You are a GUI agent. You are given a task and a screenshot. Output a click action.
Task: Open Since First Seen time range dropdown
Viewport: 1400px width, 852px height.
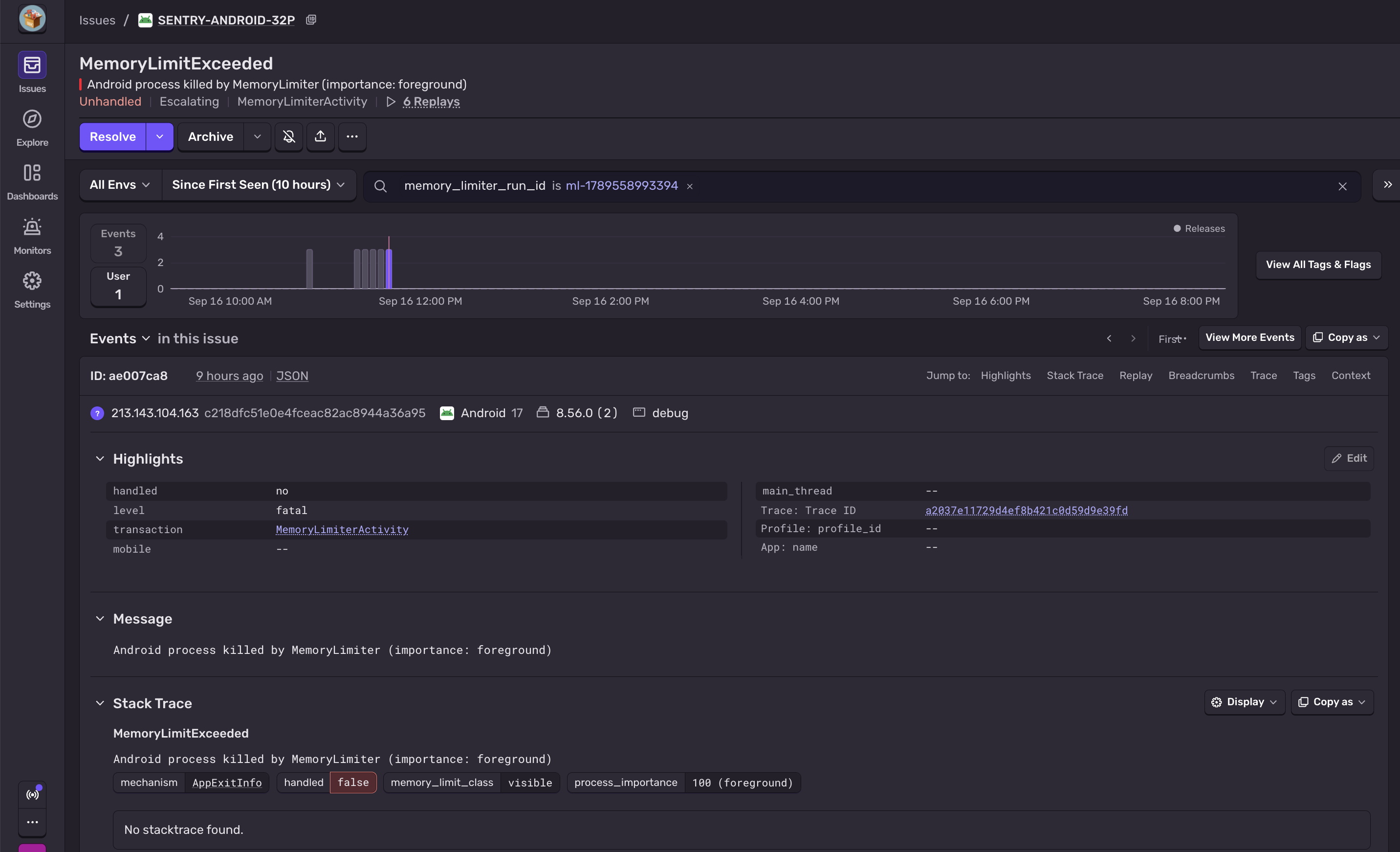(x=259, y=185)
